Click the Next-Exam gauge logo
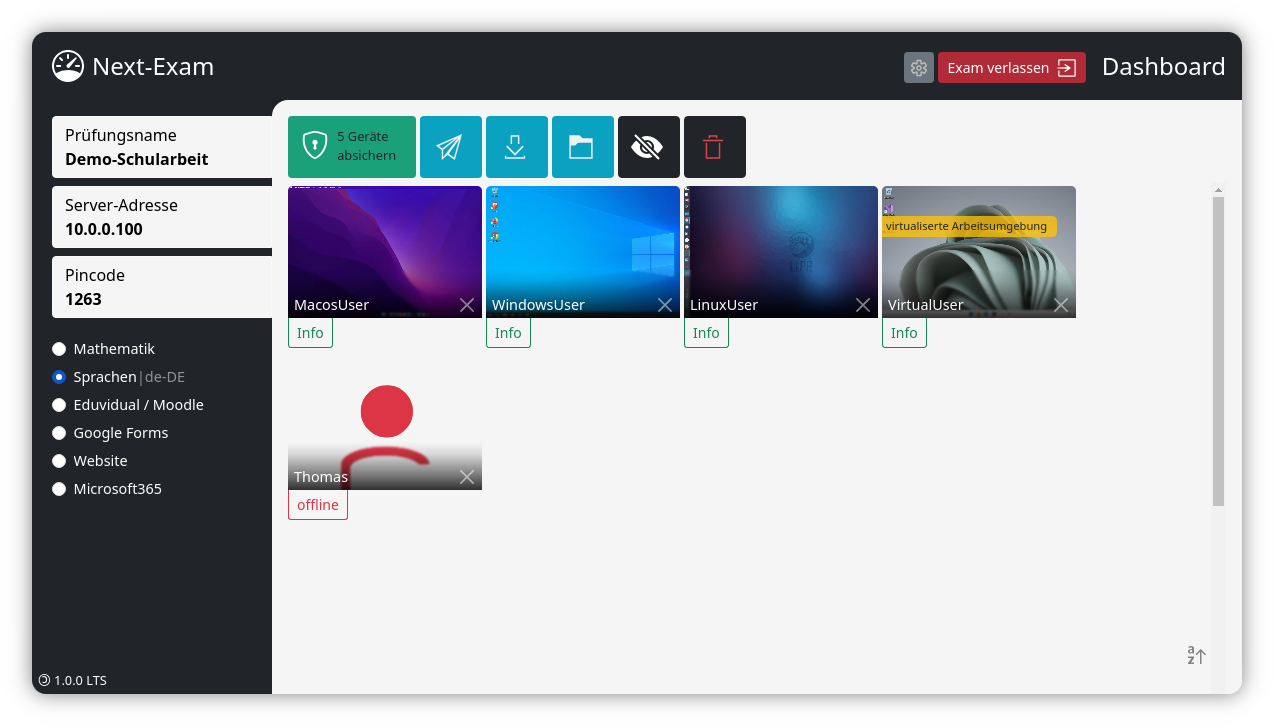The image size is (1274, 728). [68, 67]
